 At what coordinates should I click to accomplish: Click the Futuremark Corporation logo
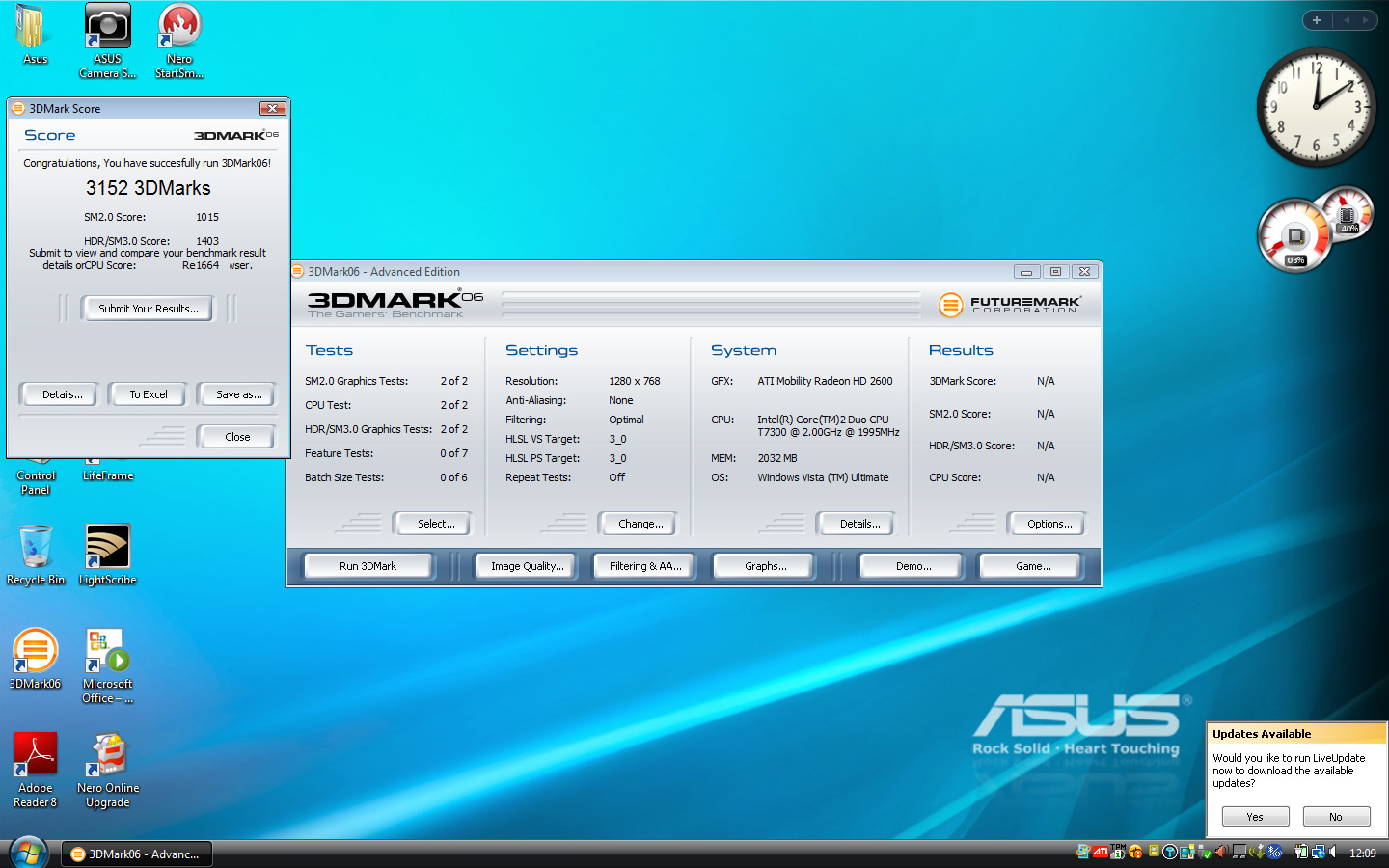coord(1009,305)
